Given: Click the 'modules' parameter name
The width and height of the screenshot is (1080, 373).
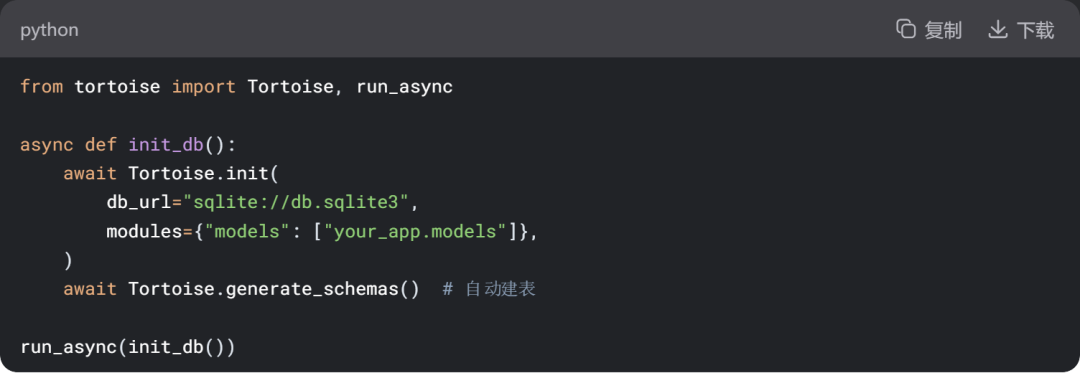Looking at the screenshot, I should (144, 231).
